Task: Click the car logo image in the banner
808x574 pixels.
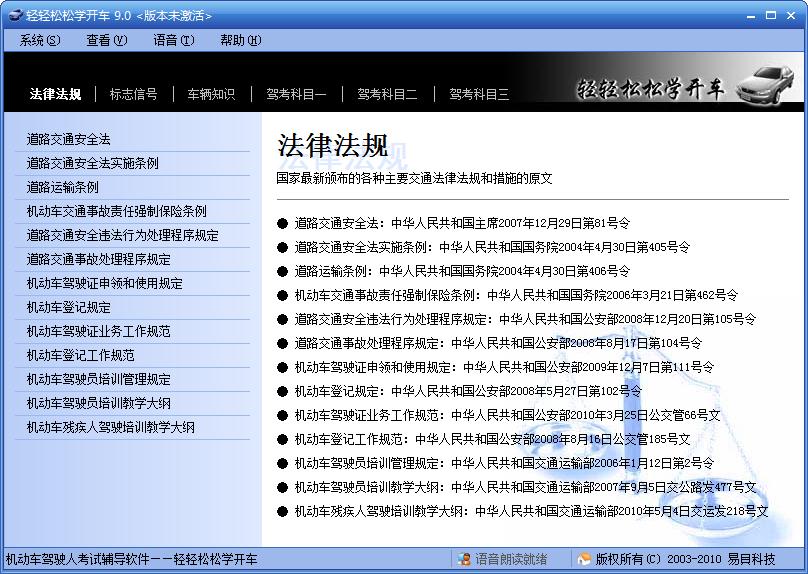Action: (766, 84)
